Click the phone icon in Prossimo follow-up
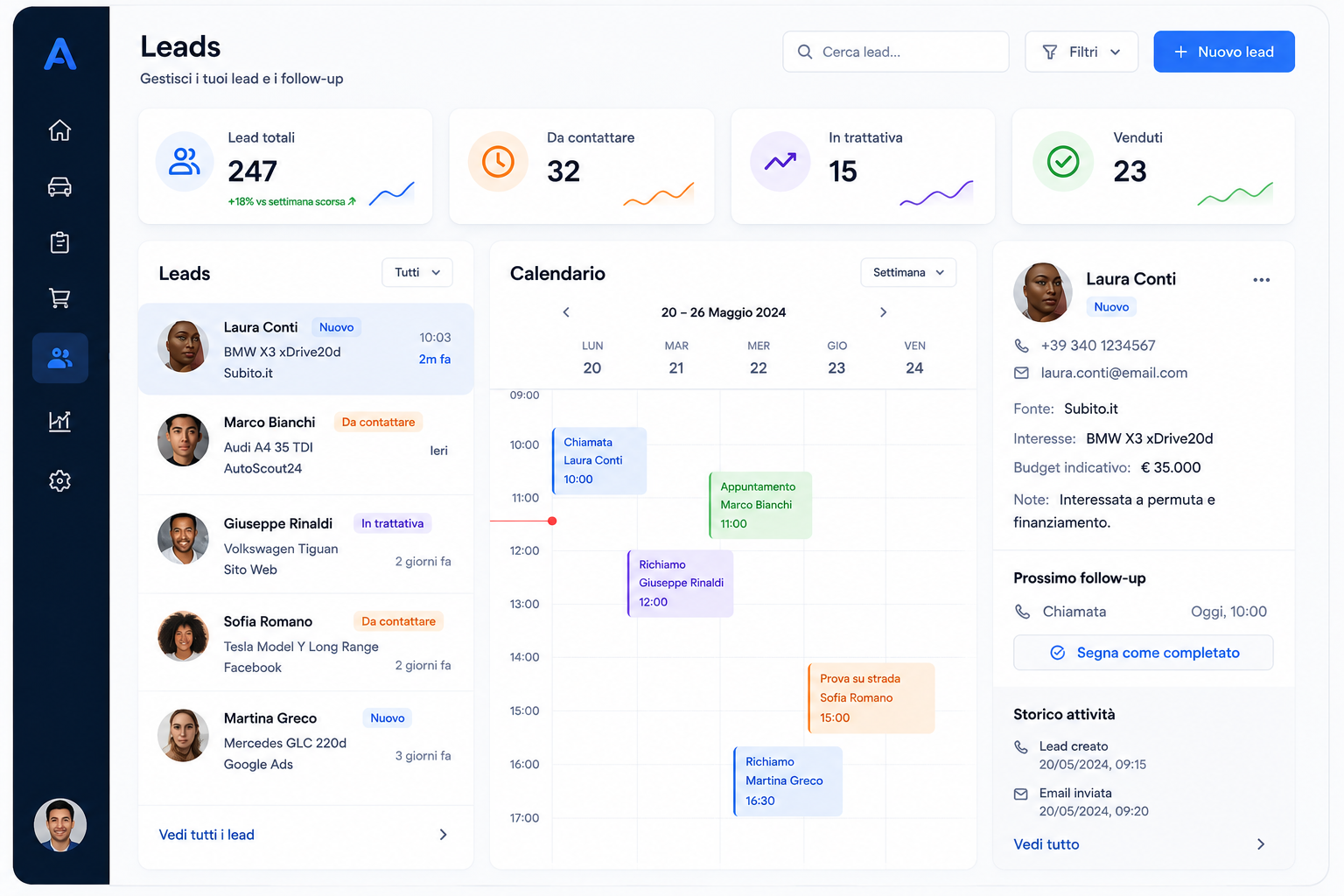This screenshot has width=1344, height=896. [1022, 612]
